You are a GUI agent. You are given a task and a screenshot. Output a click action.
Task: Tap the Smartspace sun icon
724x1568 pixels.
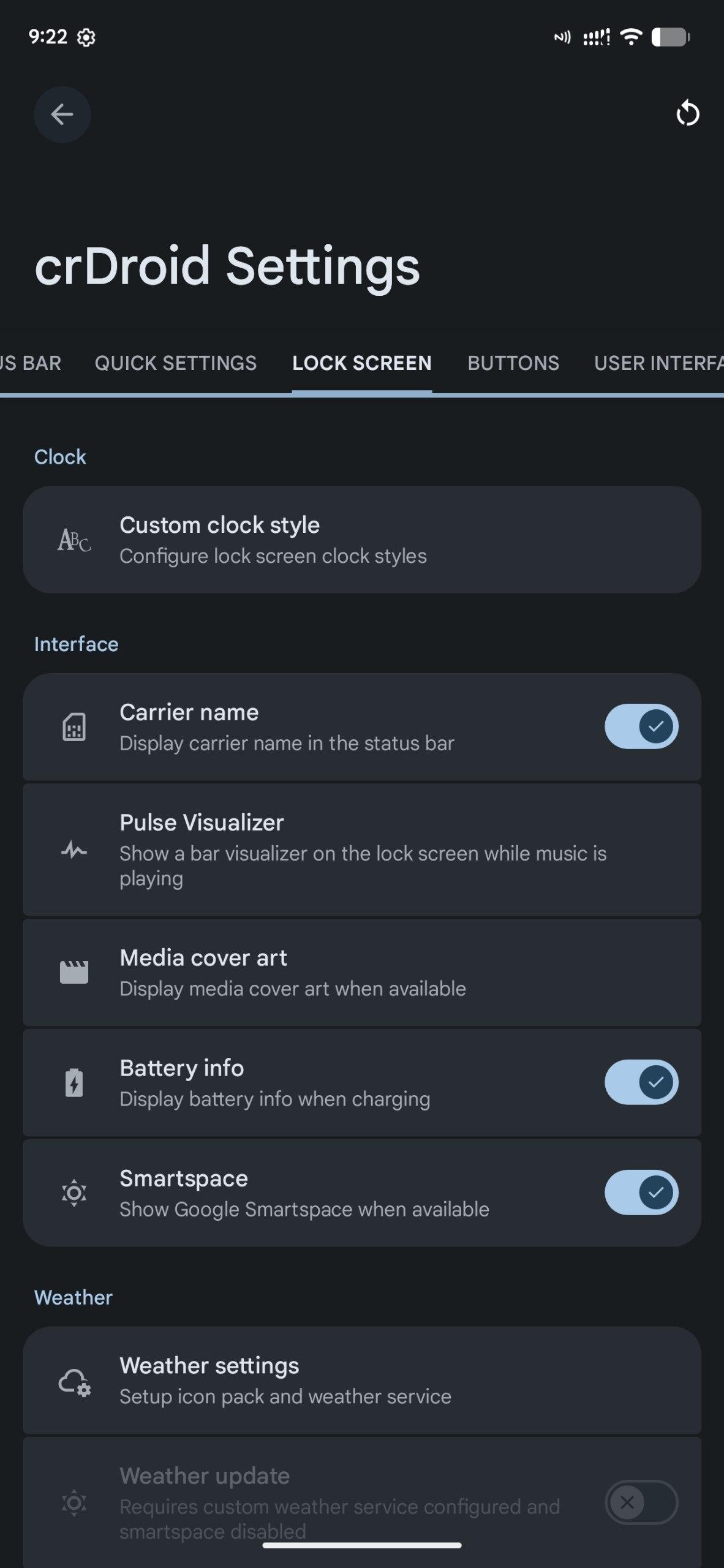click(x=74, y=1193)
